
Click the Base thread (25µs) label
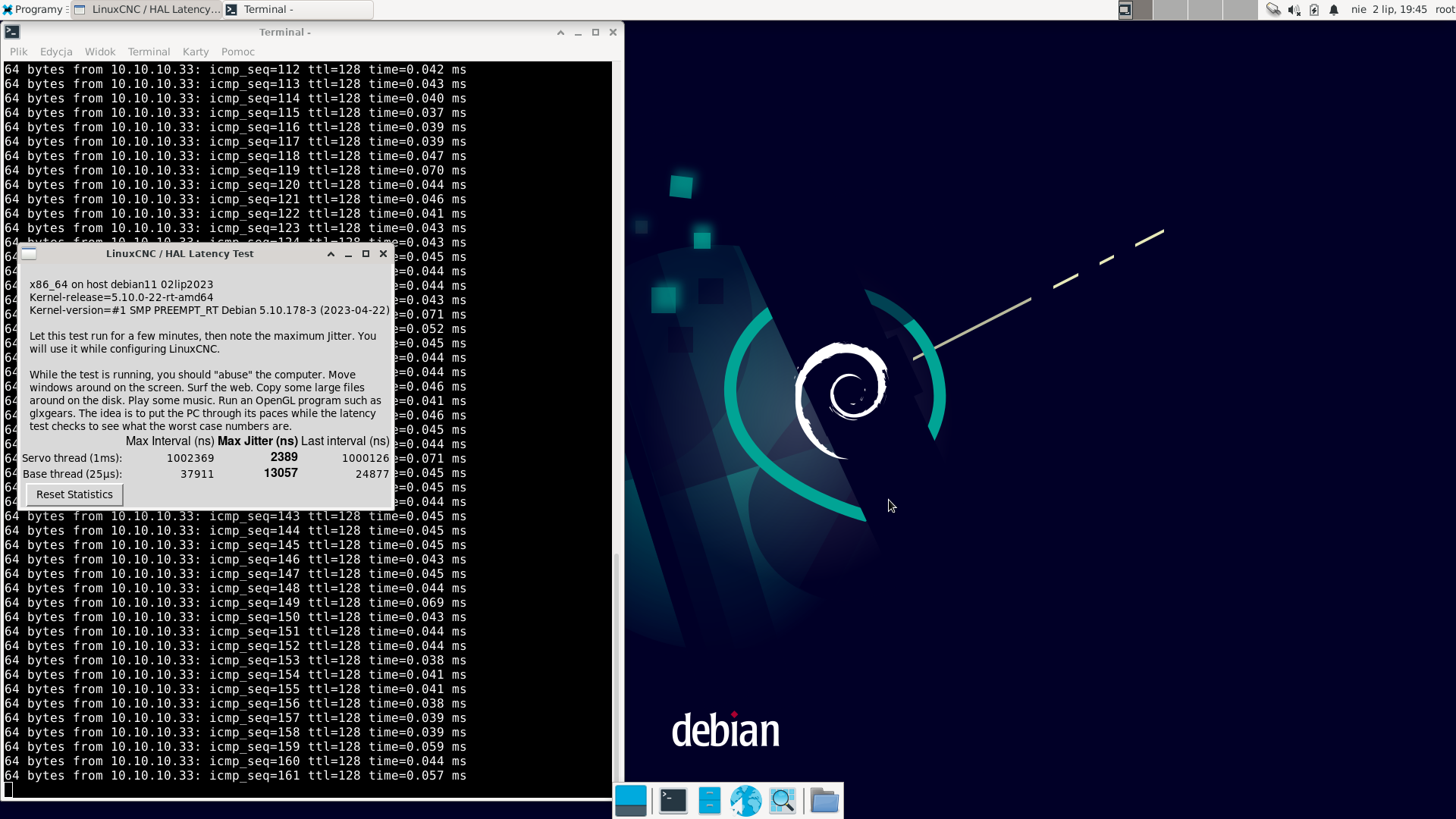click(72, 474)
